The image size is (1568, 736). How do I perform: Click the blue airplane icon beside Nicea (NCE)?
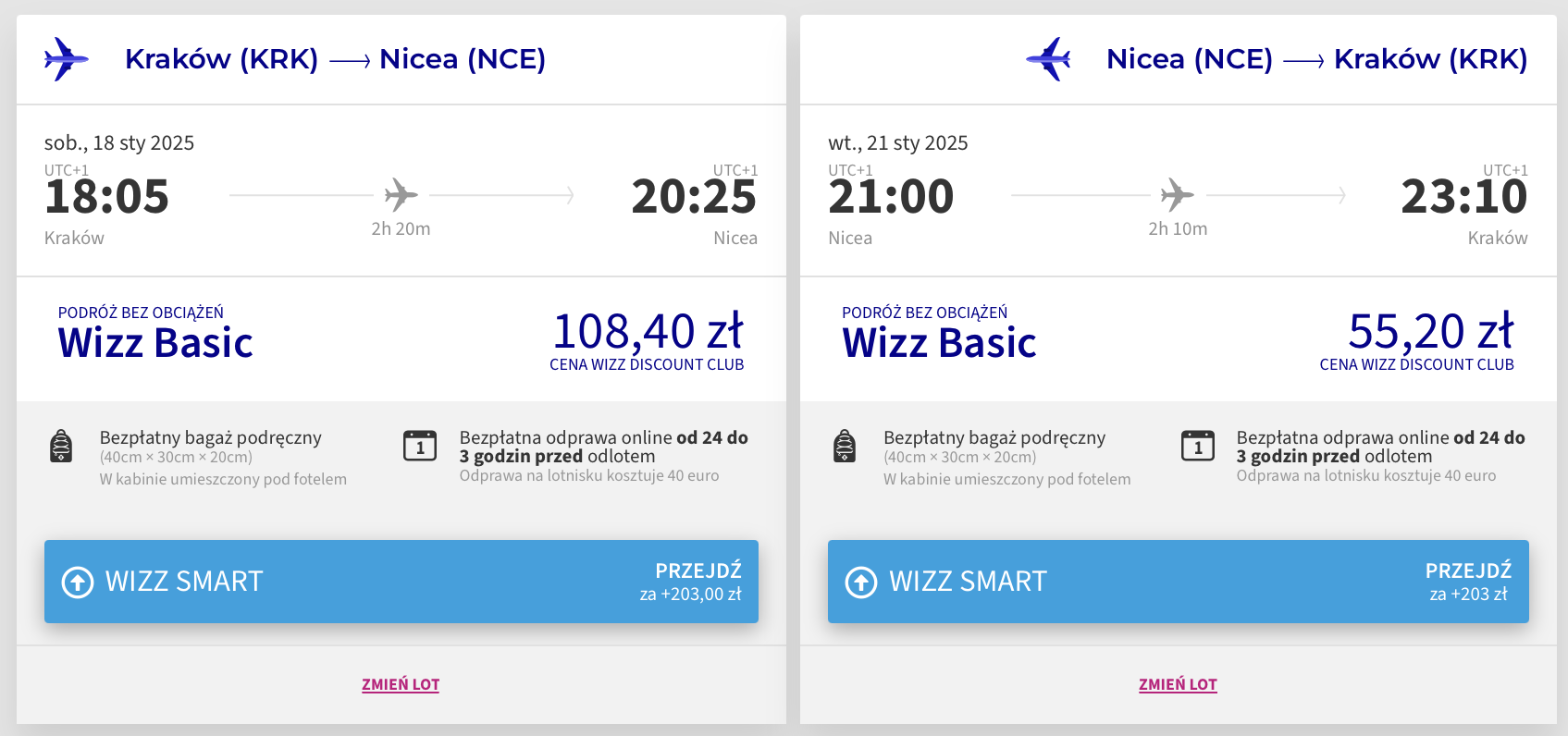click(1048, 59)
